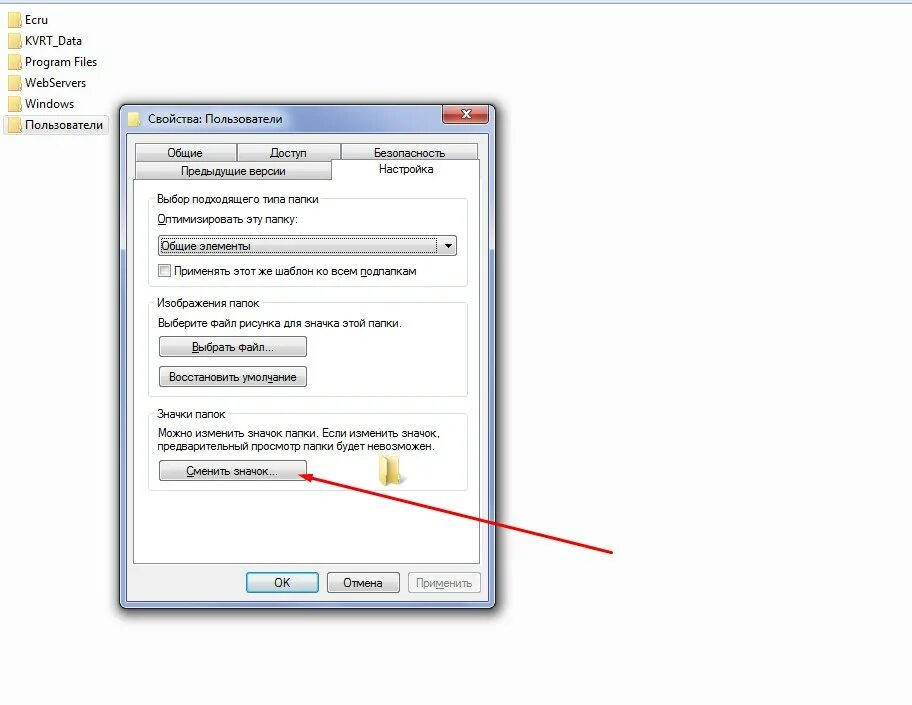
Task: Open the Доступ tab
Action: 288,153
